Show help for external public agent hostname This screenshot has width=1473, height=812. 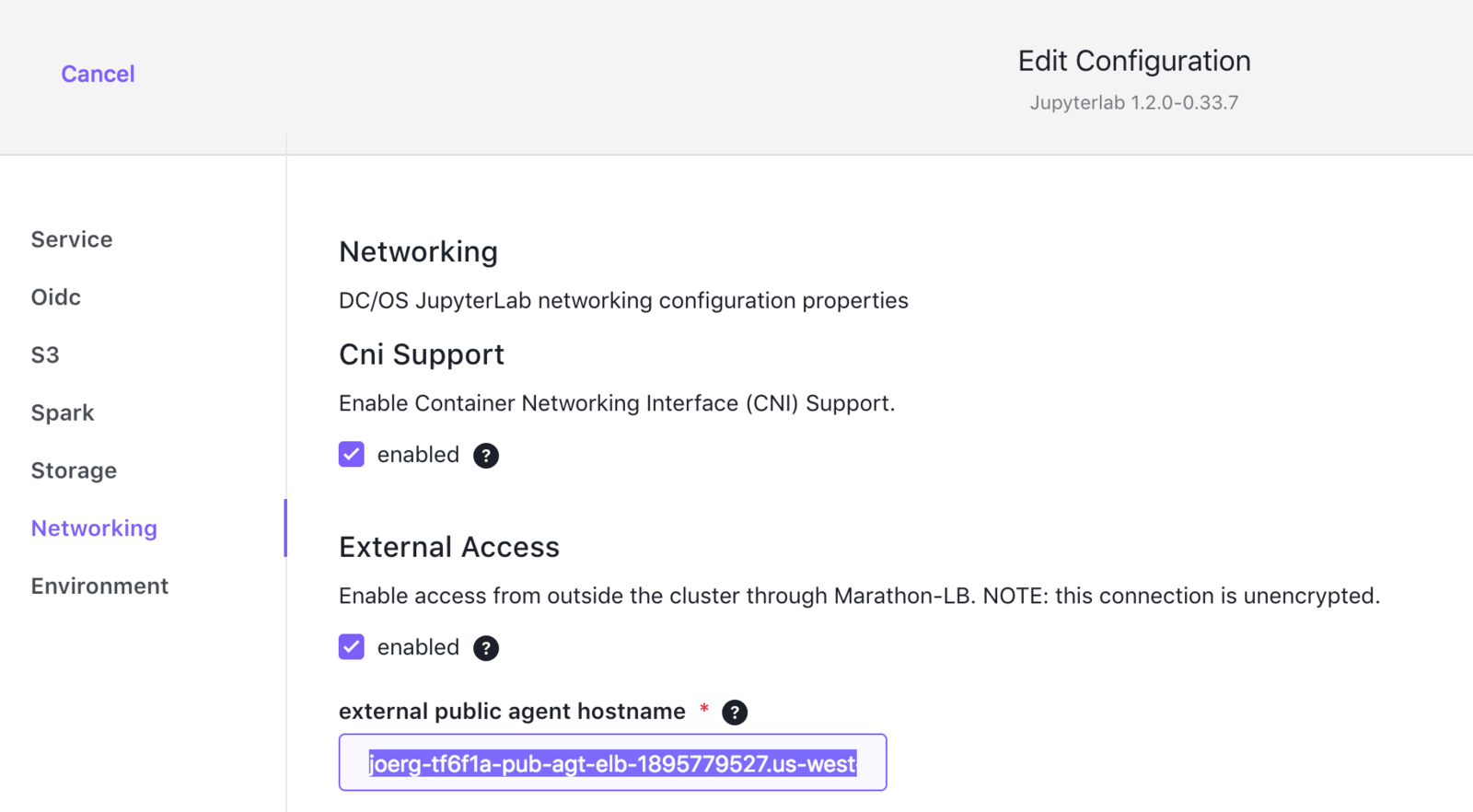[735, 713]
